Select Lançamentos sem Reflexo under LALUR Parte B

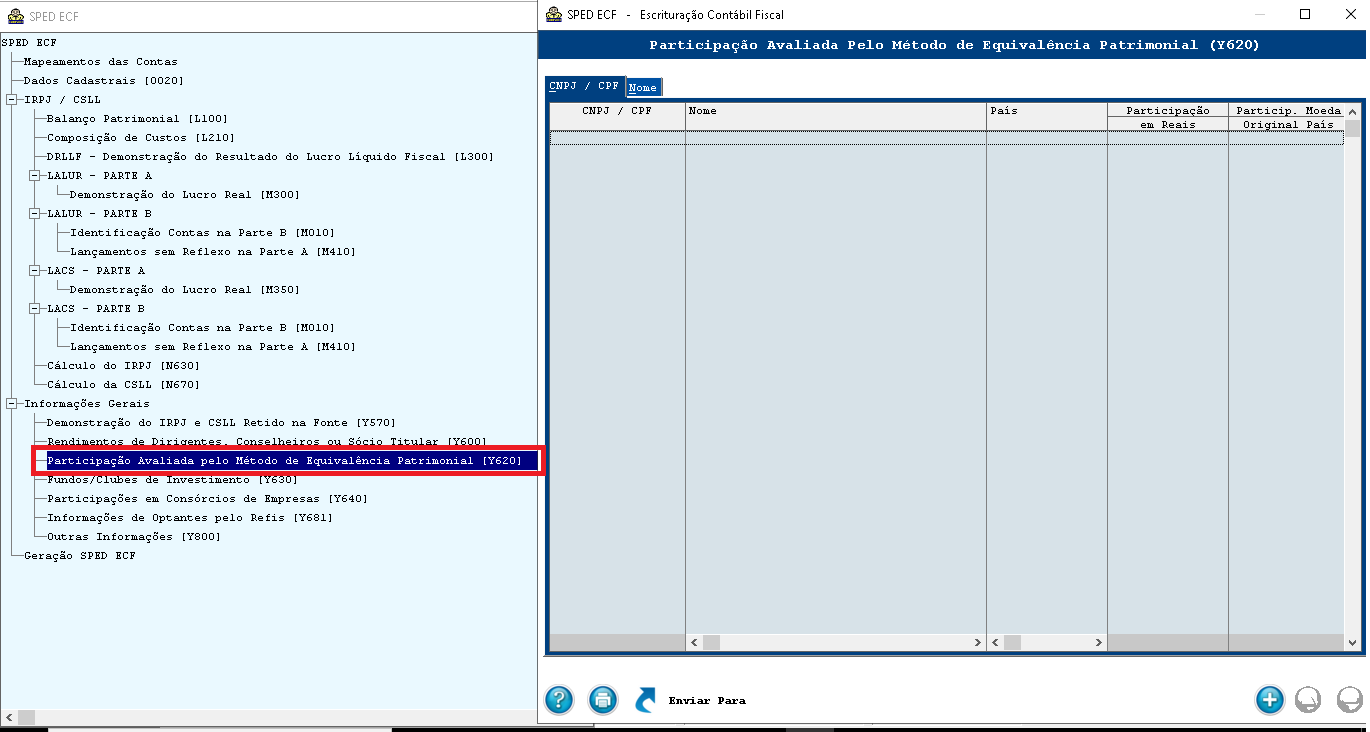pyautogui.click(x=212, y=252)
